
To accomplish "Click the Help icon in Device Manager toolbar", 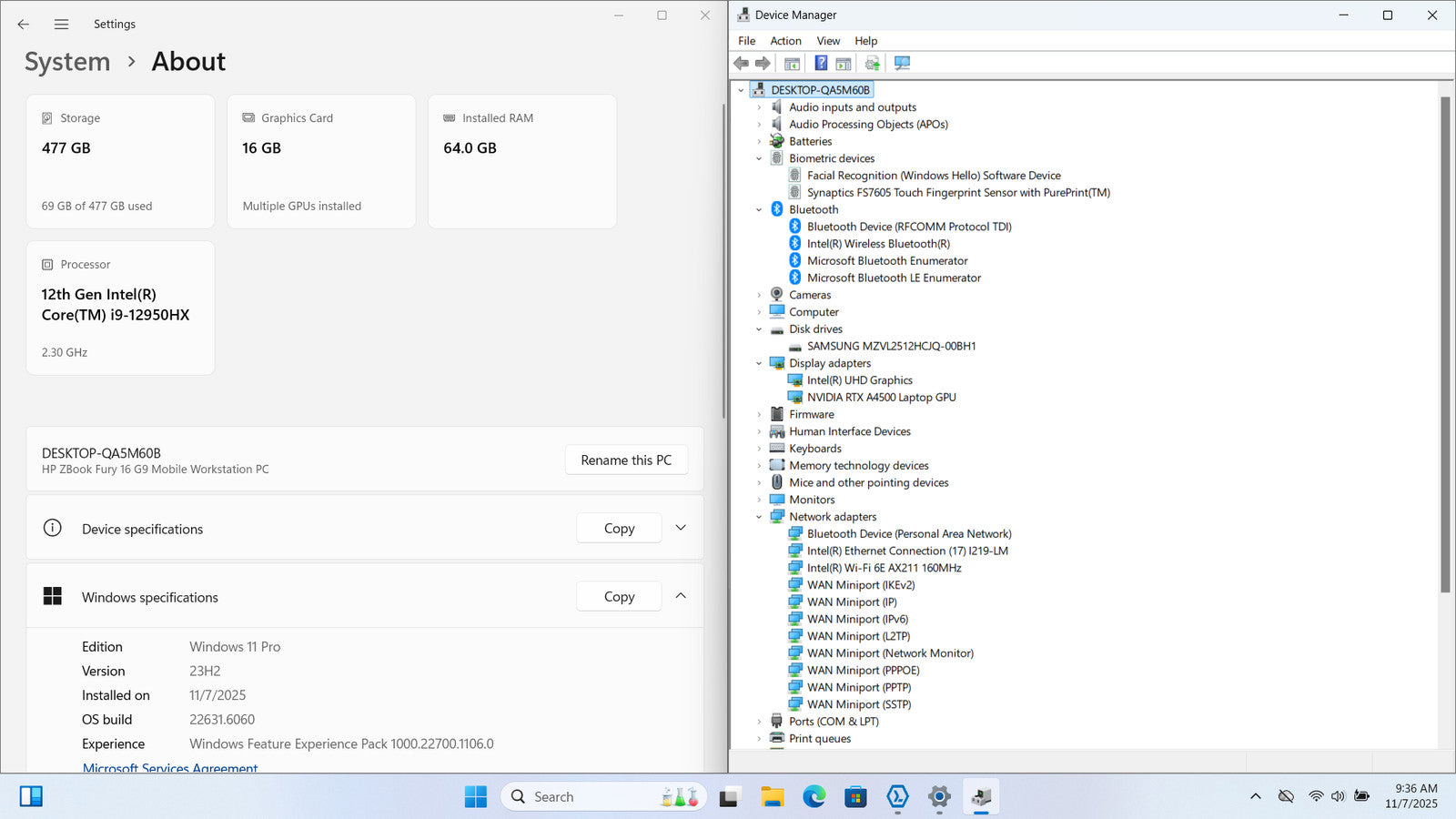I will coord(821,63).
